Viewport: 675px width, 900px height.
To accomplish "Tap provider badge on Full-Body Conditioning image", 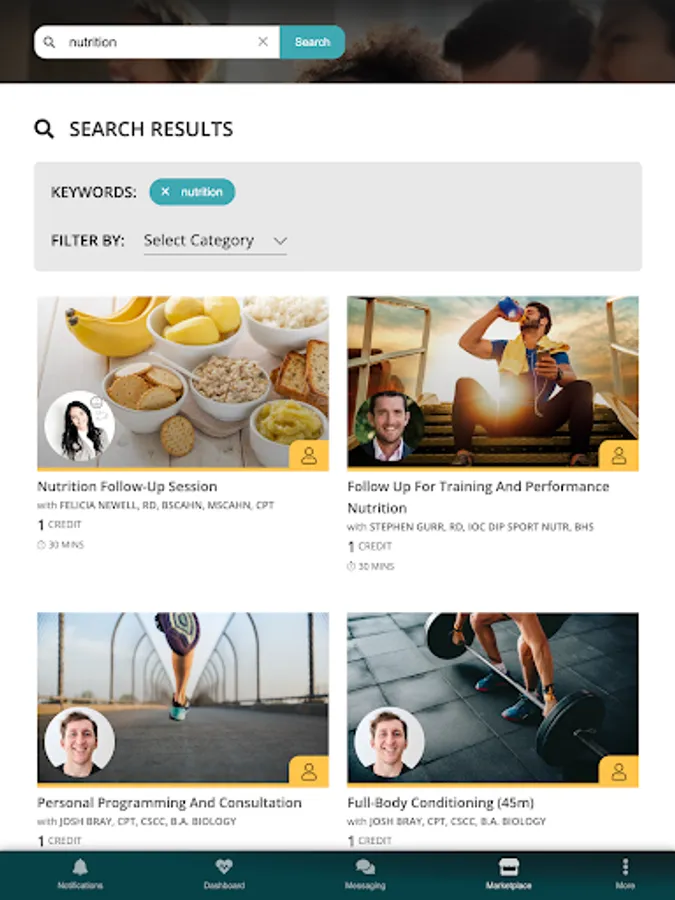I will pyautogui.click(x=619, y=771).
